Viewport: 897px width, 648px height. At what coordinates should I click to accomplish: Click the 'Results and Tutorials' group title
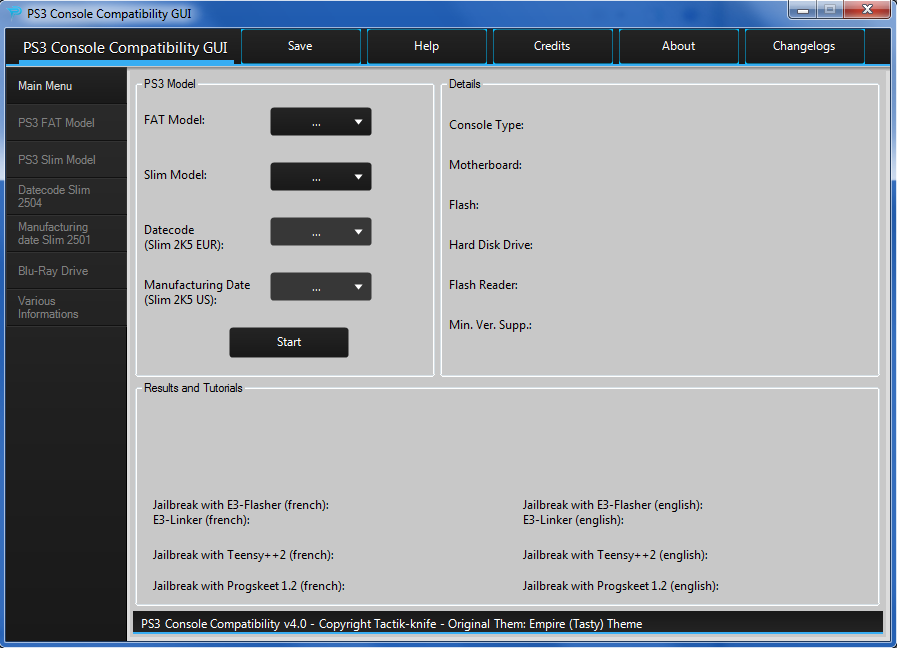click(193, 388)
